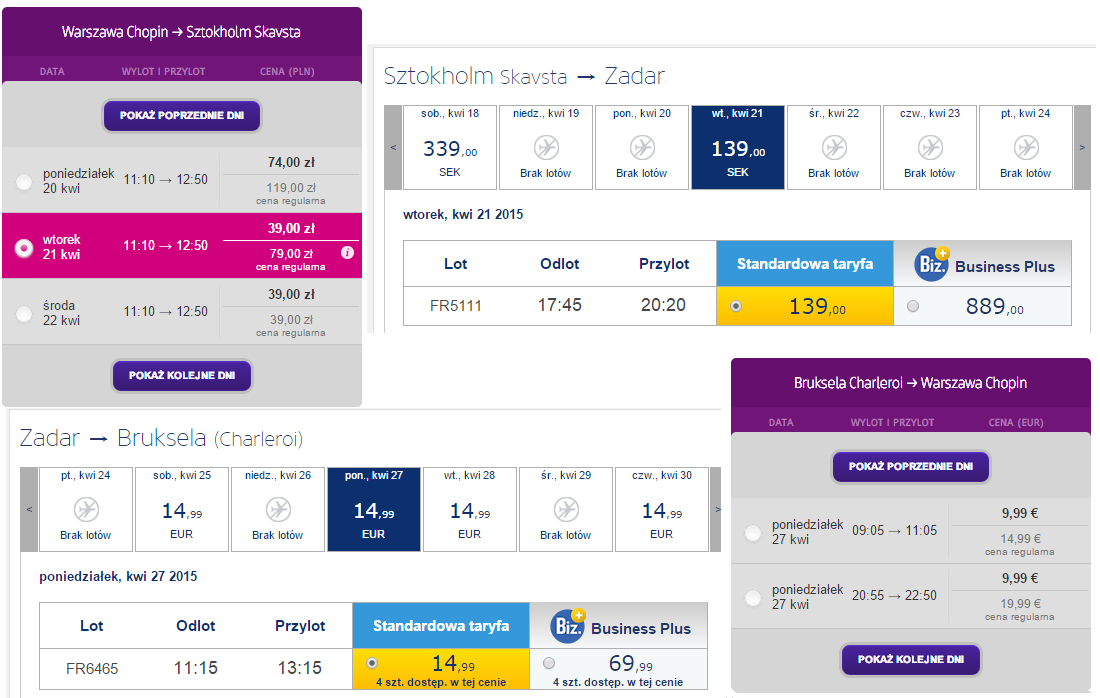
Task: Show later dates for Zadar–Bruksela with the right arrow
Action: pos(716,509)
